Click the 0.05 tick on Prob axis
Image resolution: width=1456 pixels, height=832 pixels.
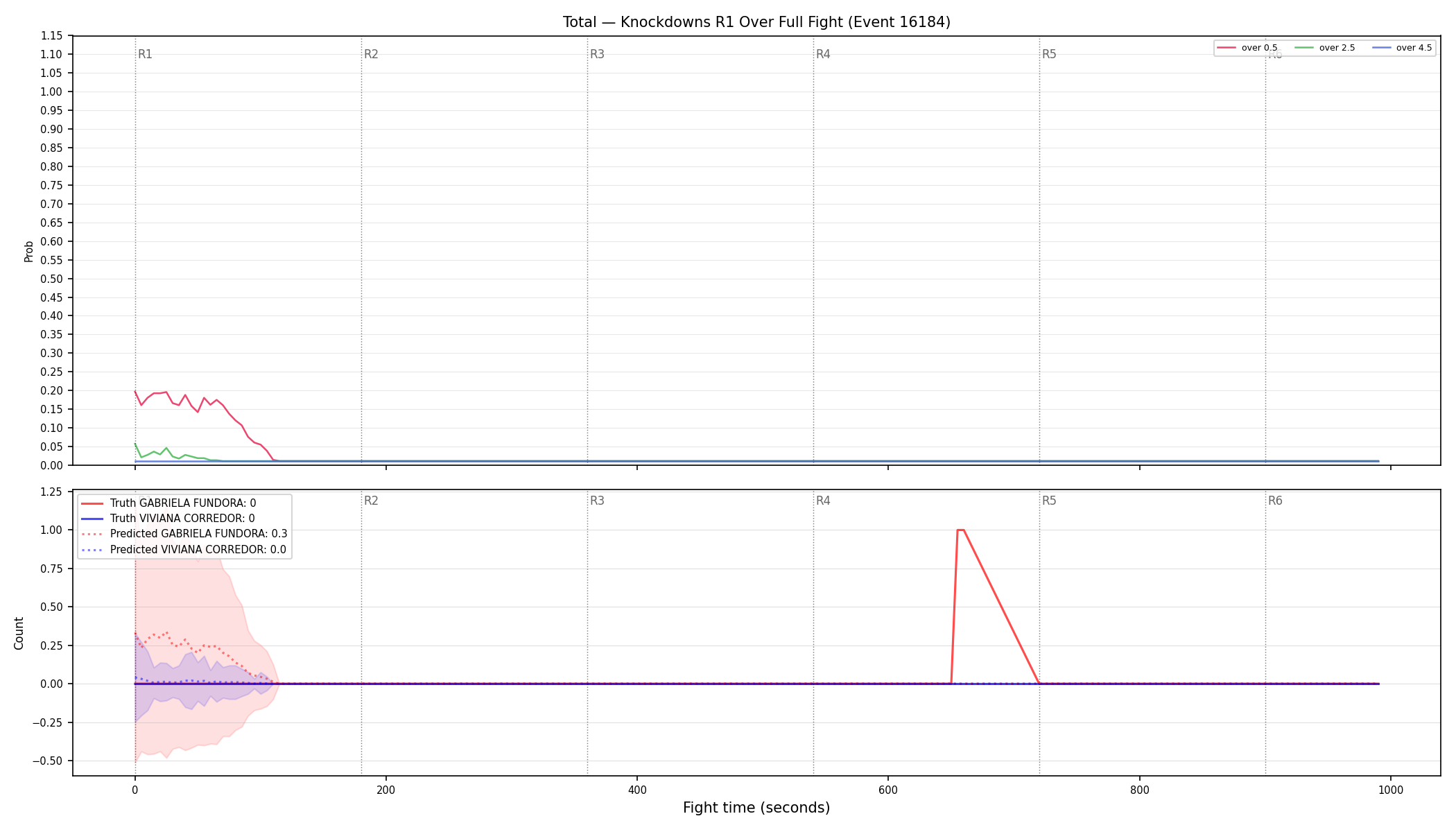[x=51, y=447]
